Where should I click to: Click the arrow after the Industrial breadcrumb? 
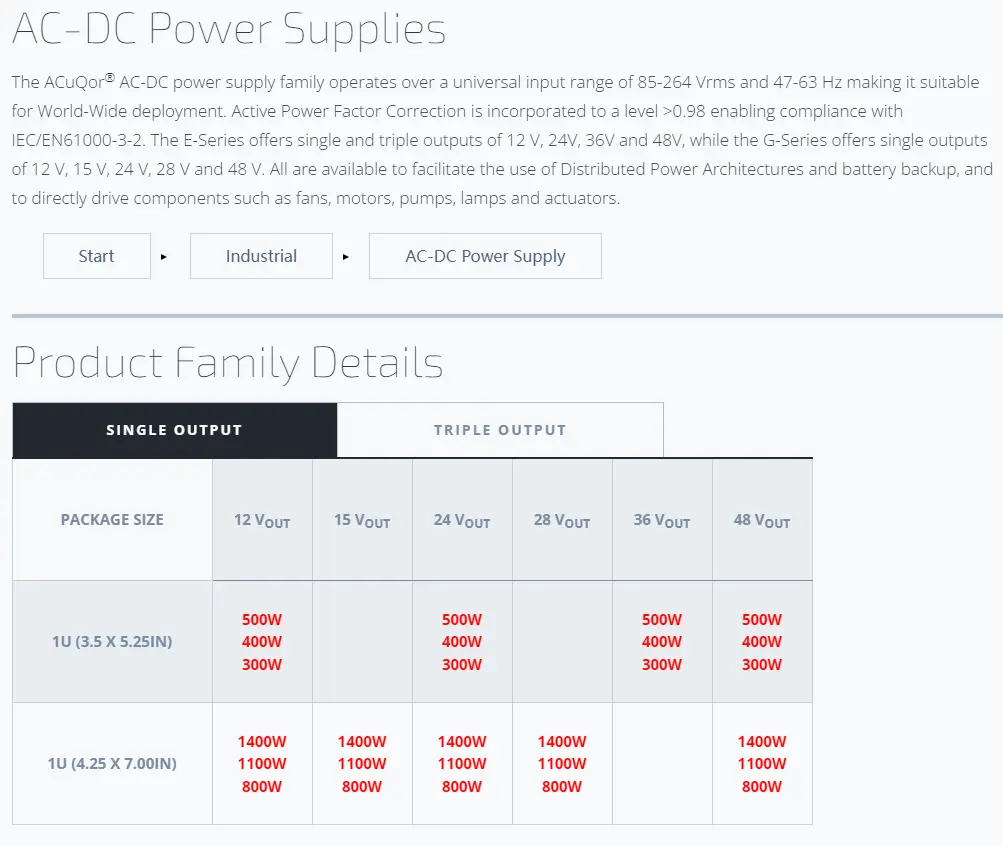click(346, 257)
